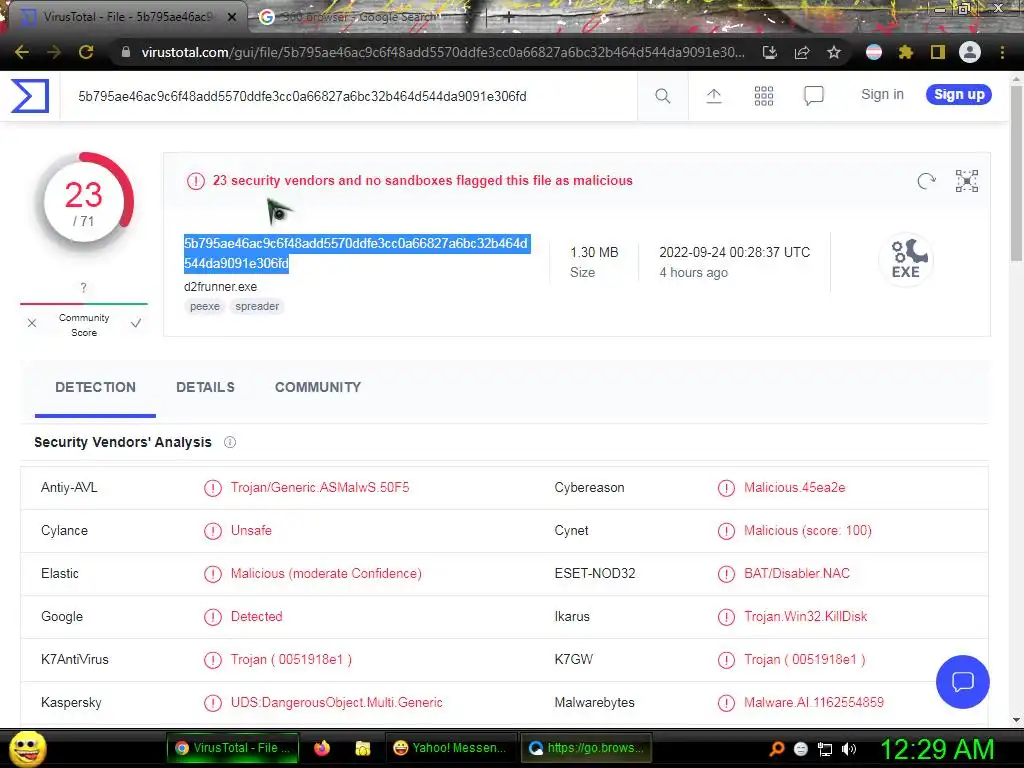This screenshot has height=768, width=1024.
Task: Open the file similarity graph icon
Action: (x=967, y=181)
